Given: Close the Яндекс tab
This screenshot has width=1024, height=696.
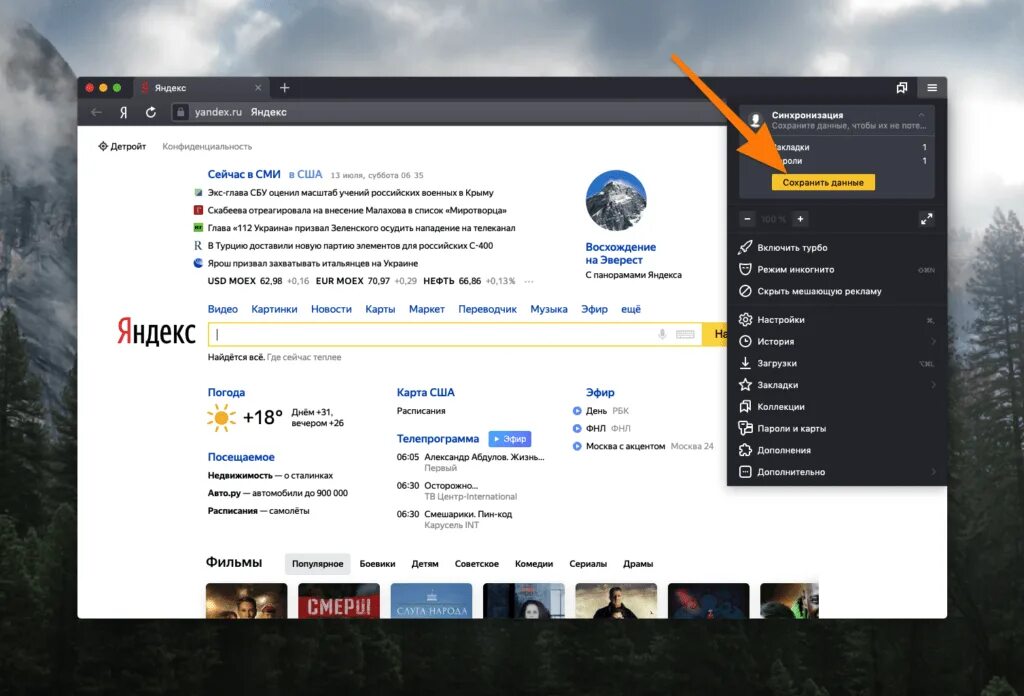Looking at the screenshot, I should point(258,87).
